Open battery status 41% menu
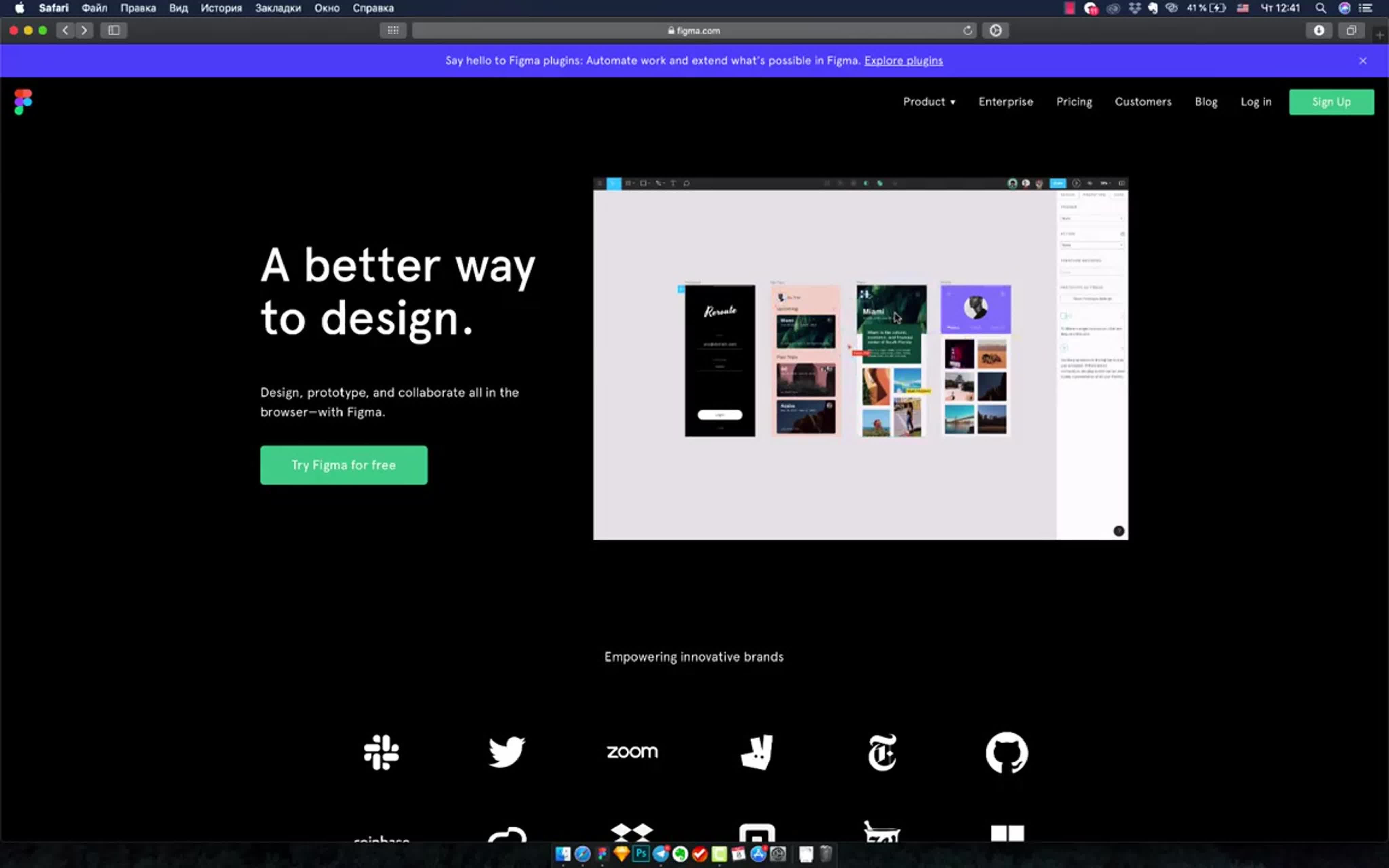 coord(1206,8)
